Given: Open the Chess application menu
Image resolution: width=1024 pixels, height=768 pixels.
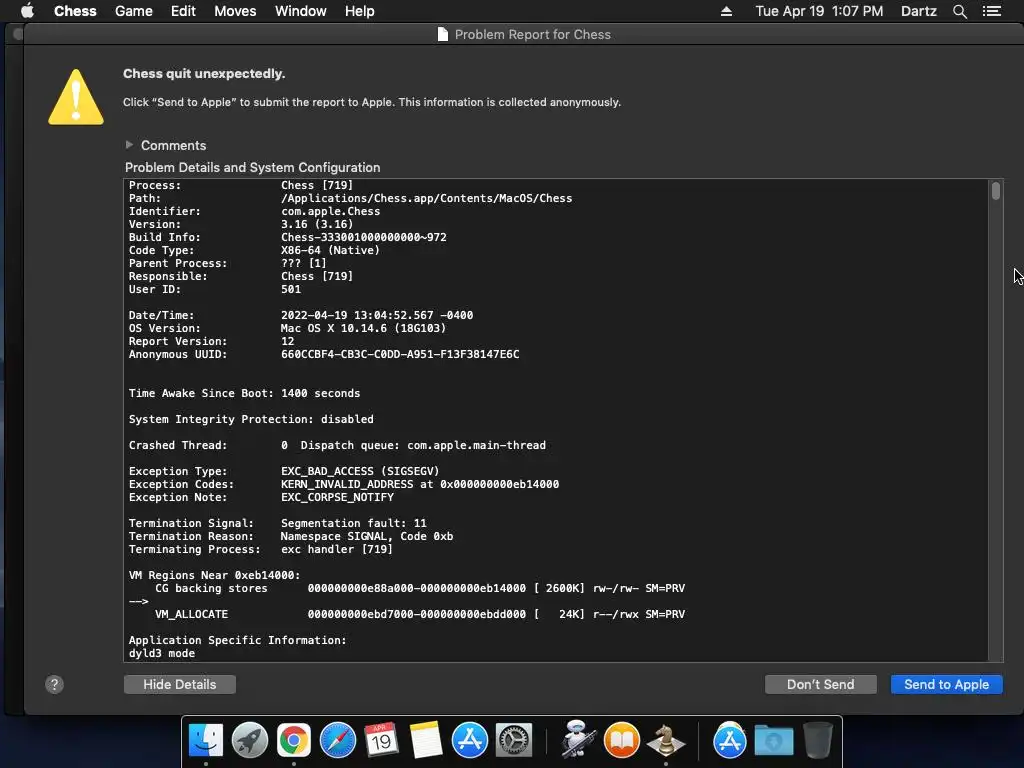Looking at the screenshot, I should (75, 11).
